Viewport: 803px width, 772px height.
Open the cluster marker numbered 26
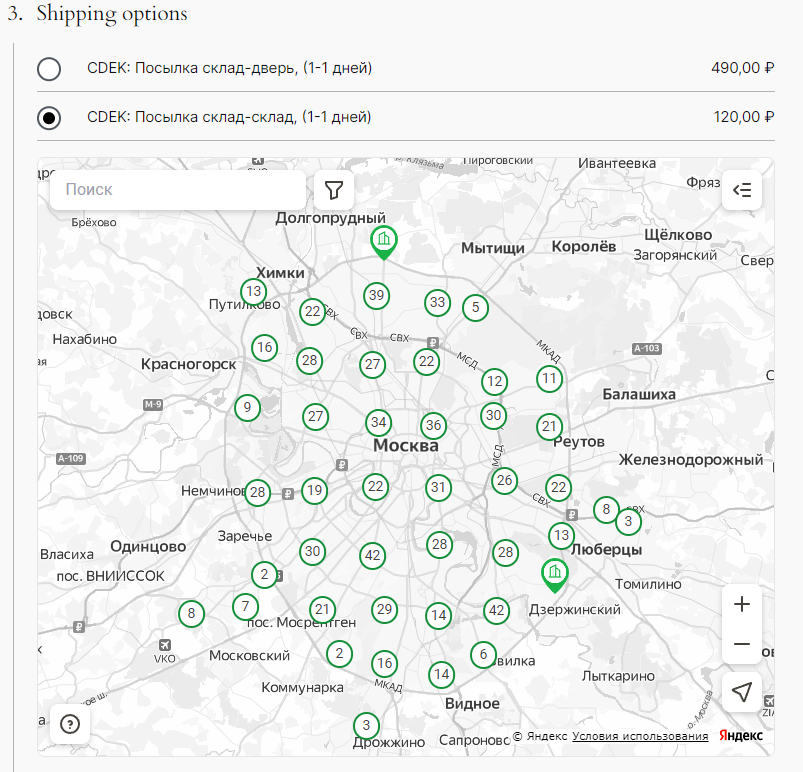504,481
